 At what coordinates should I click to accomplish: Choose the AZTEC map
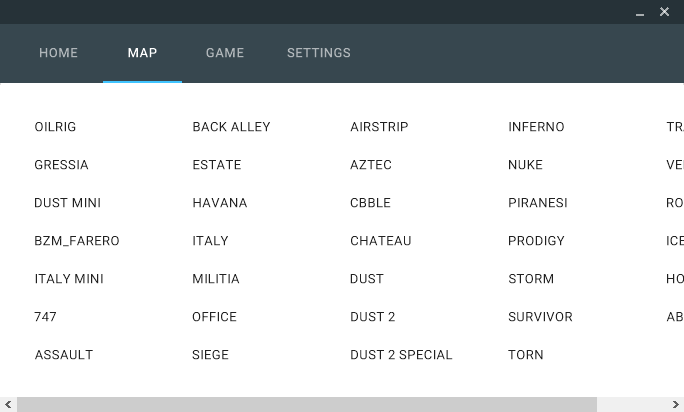click(x=371, y=165)
